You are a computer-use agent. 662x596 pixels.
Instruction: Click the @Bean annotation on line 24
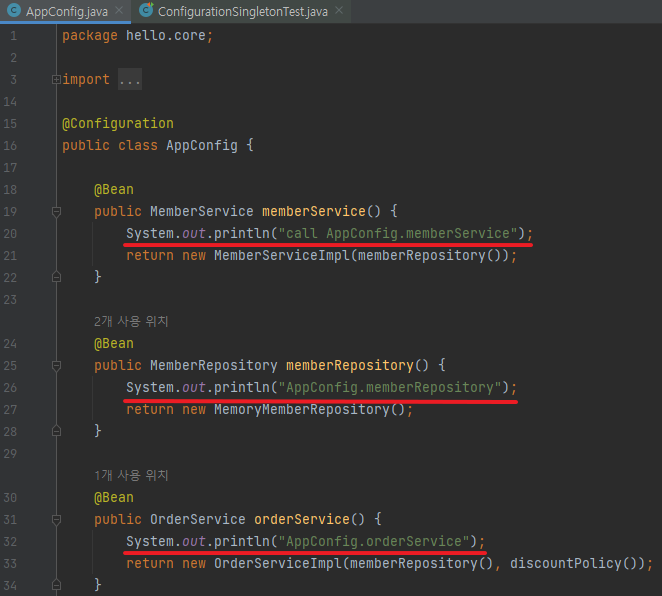(114, 344)
